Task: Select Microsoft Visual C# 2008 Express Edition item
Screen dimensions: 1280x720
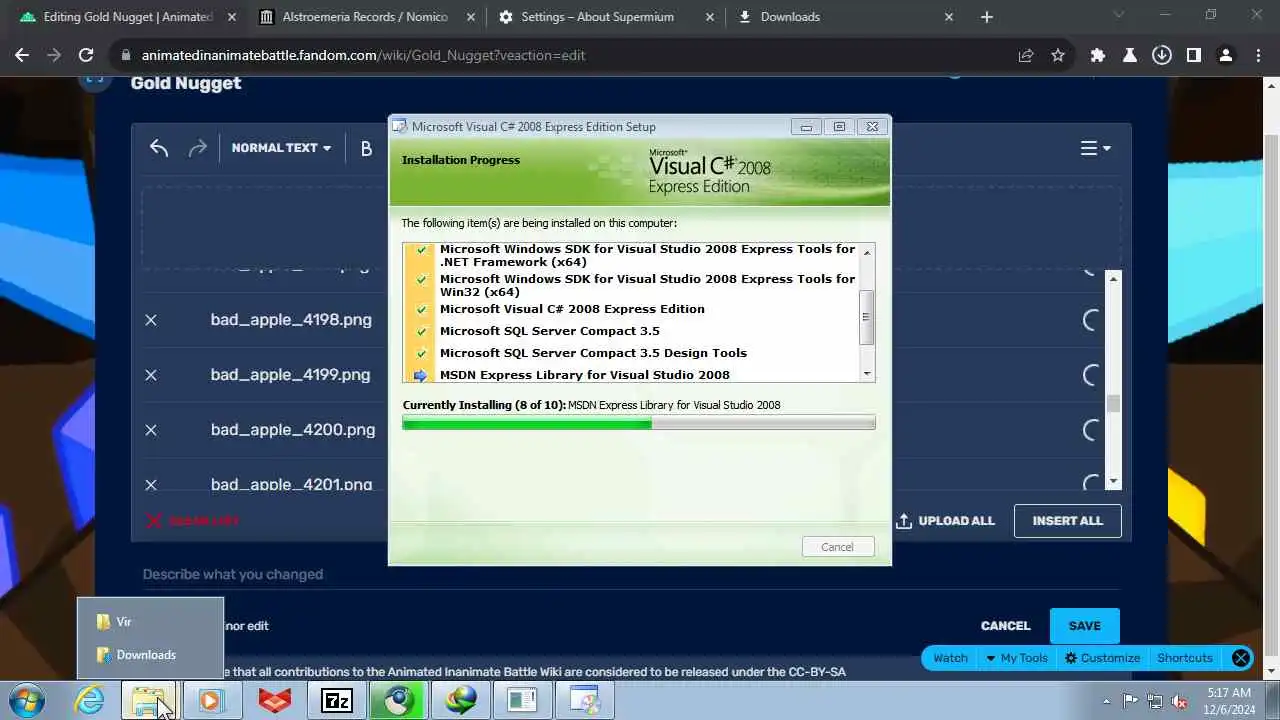Action: click(x=572, y=309)
